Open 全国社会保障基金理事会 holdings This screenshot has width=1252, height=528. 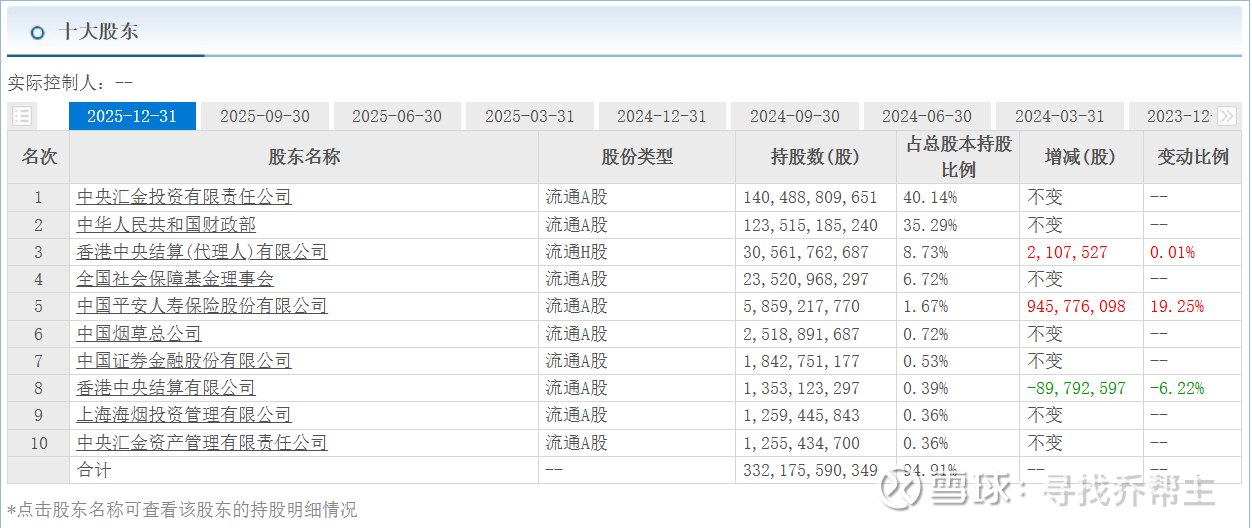point(175,279)
